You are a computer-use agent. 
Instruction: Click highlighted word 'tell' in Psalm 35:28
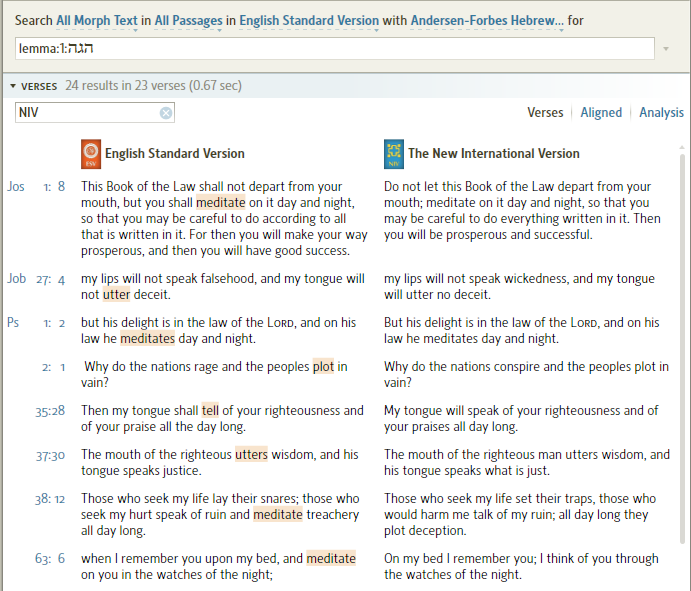210,411
